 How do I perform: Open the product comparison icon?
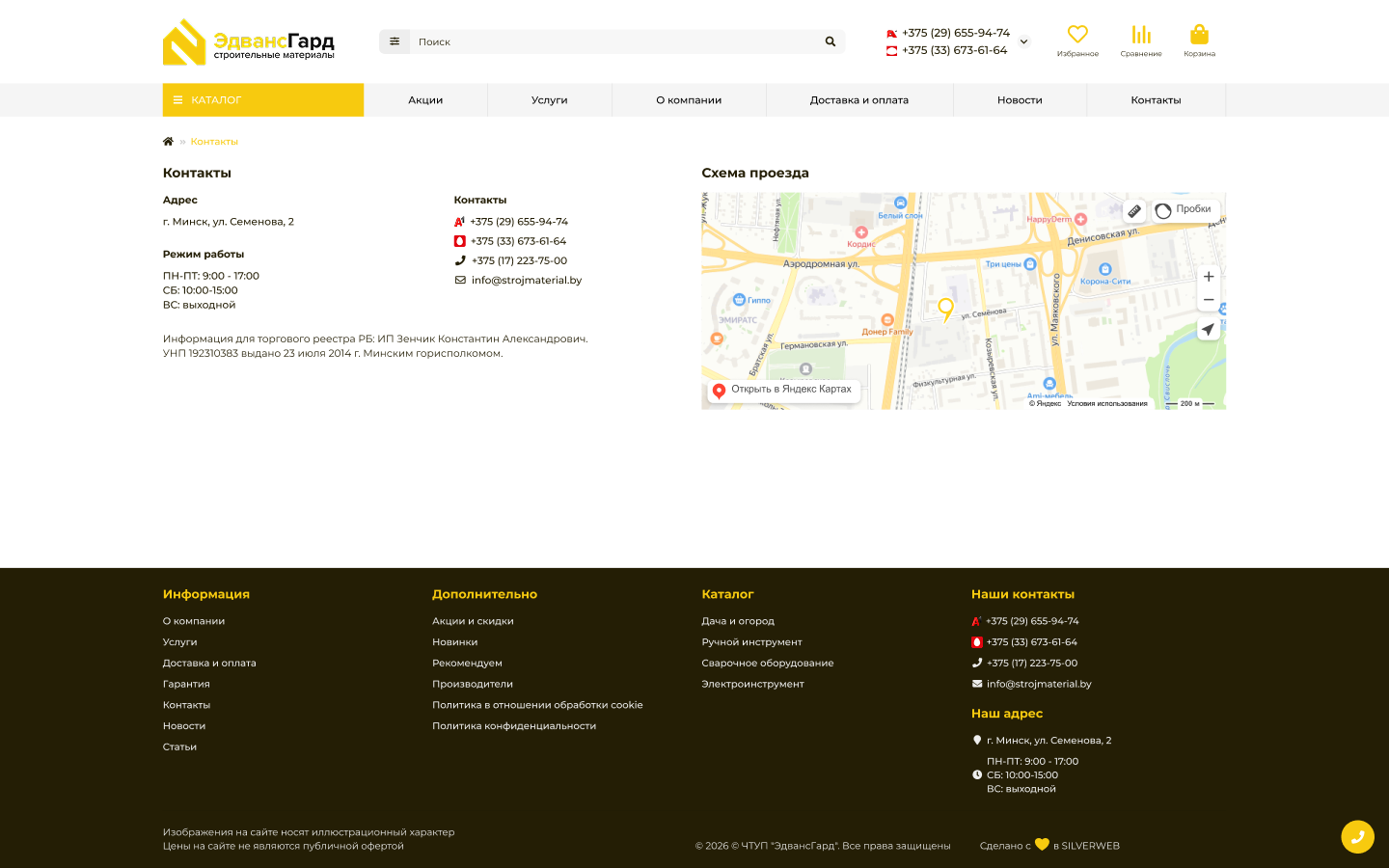point(1140,36)
